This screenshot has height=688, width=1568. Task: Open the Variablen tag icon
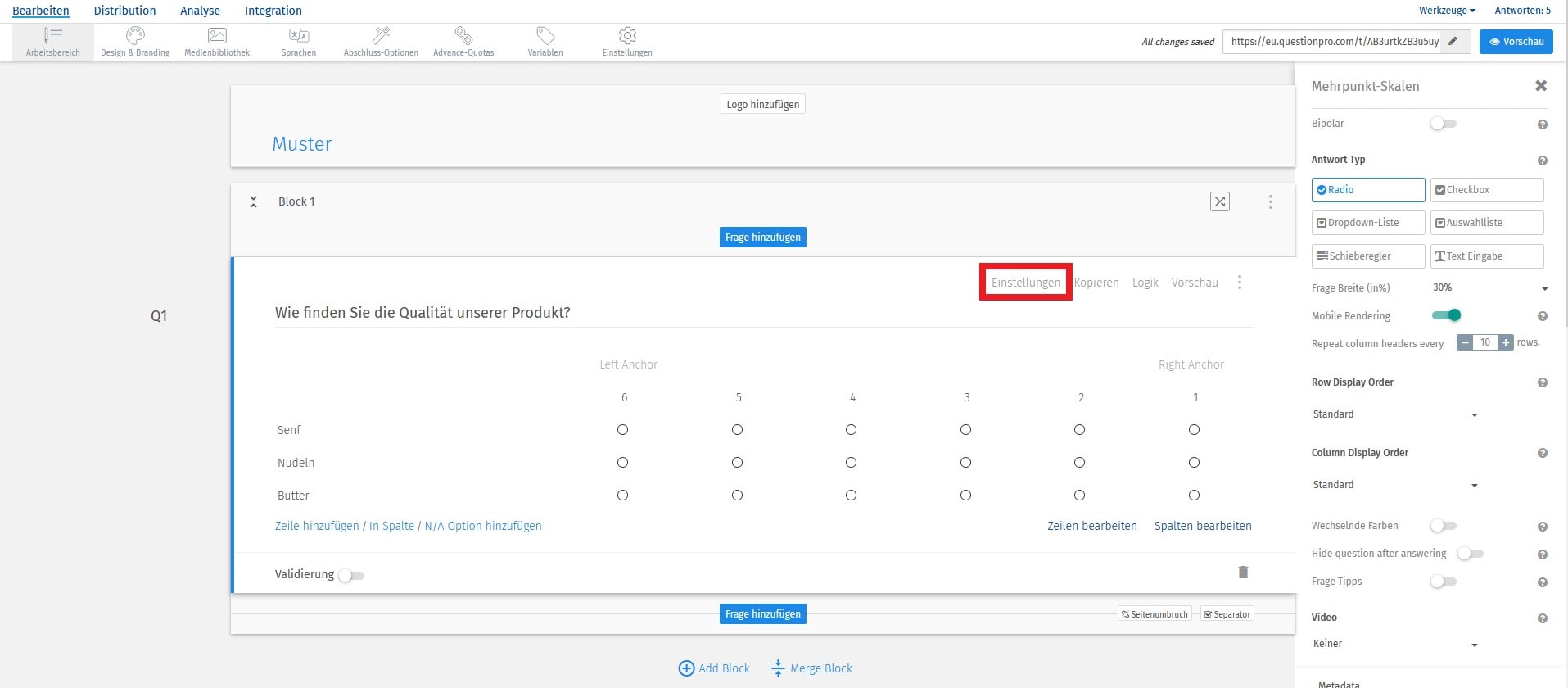[545, 35]
